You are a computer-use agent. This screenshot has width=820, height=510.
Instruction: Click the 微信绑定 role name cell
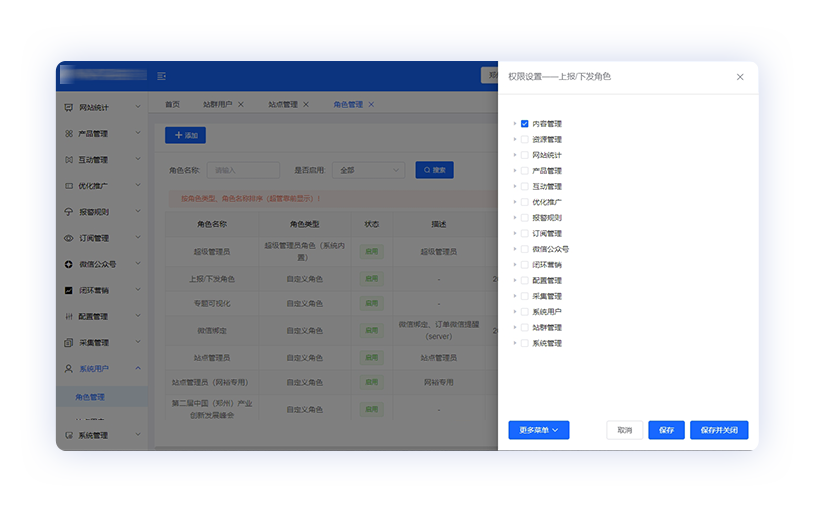[212, 331]
